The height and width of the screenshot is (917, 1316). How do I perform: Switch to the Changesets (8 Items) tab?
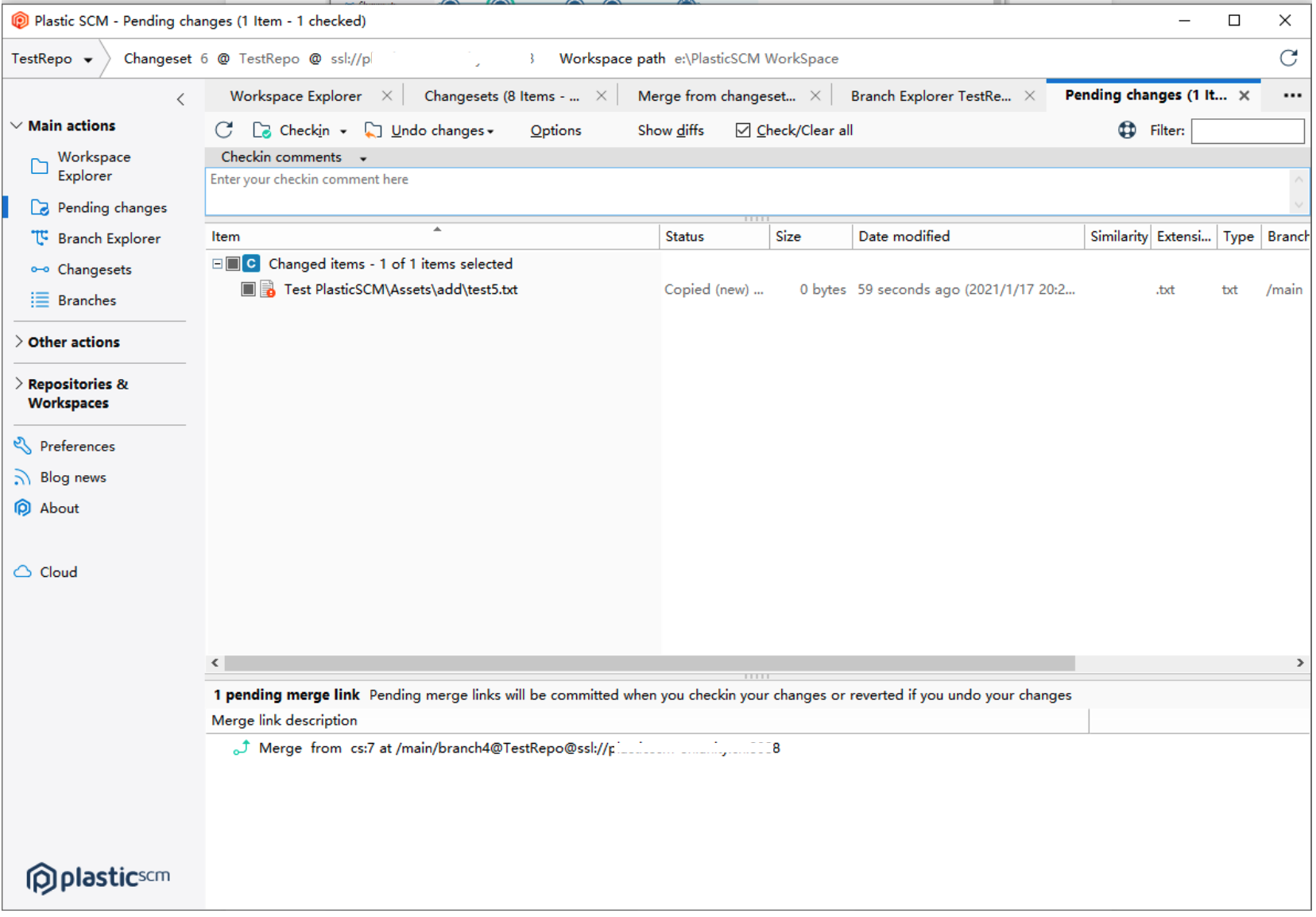501,96
